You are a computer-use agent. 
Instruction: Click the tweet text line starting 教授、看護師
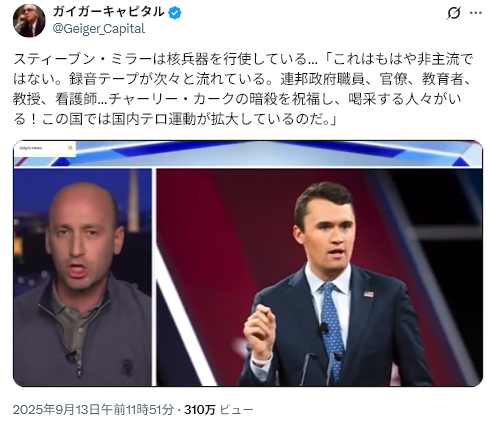point(237,99)
